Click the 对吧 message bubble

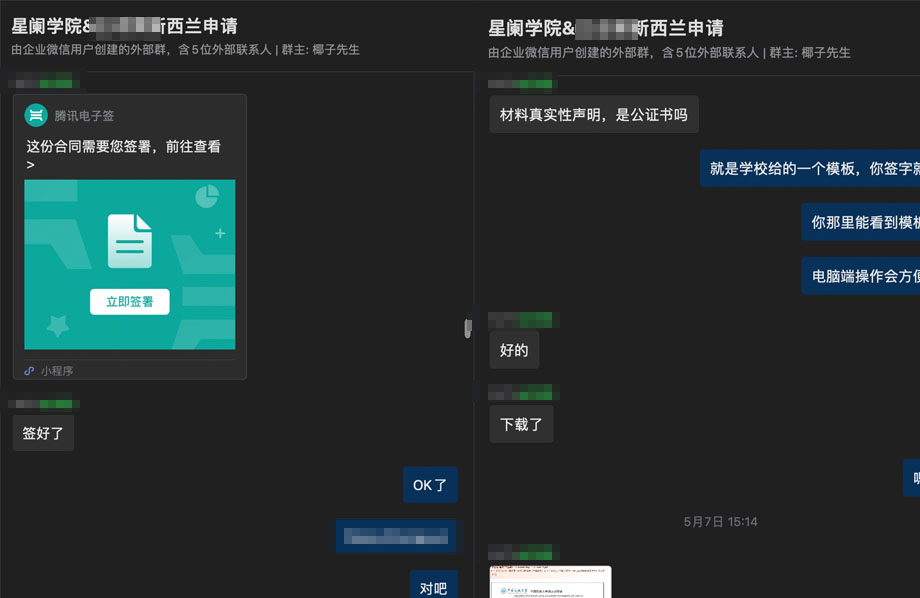(x=433, y=588)
